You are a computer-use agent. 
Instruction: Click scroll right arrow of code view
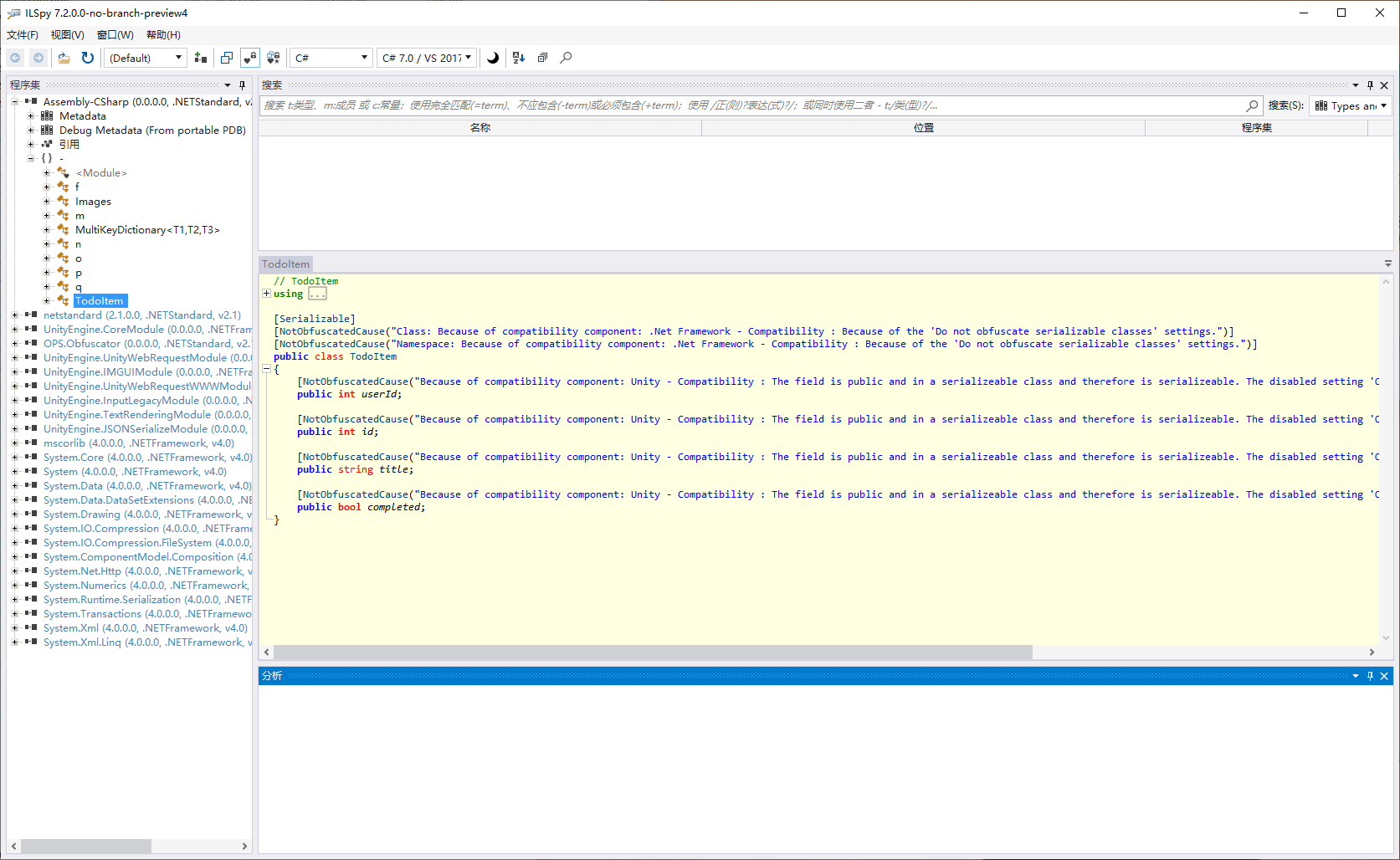point(1372,652)
